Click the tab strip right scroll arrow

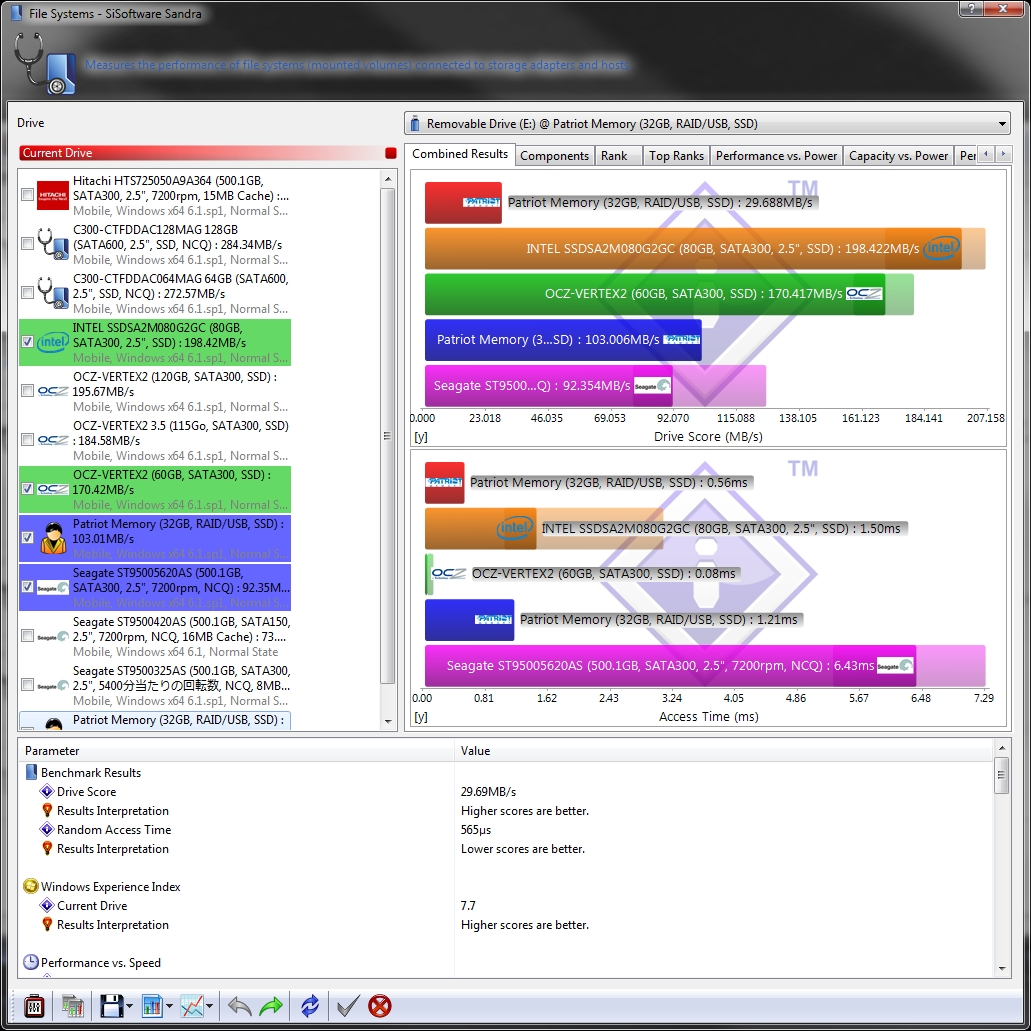tap(1003, 155)
